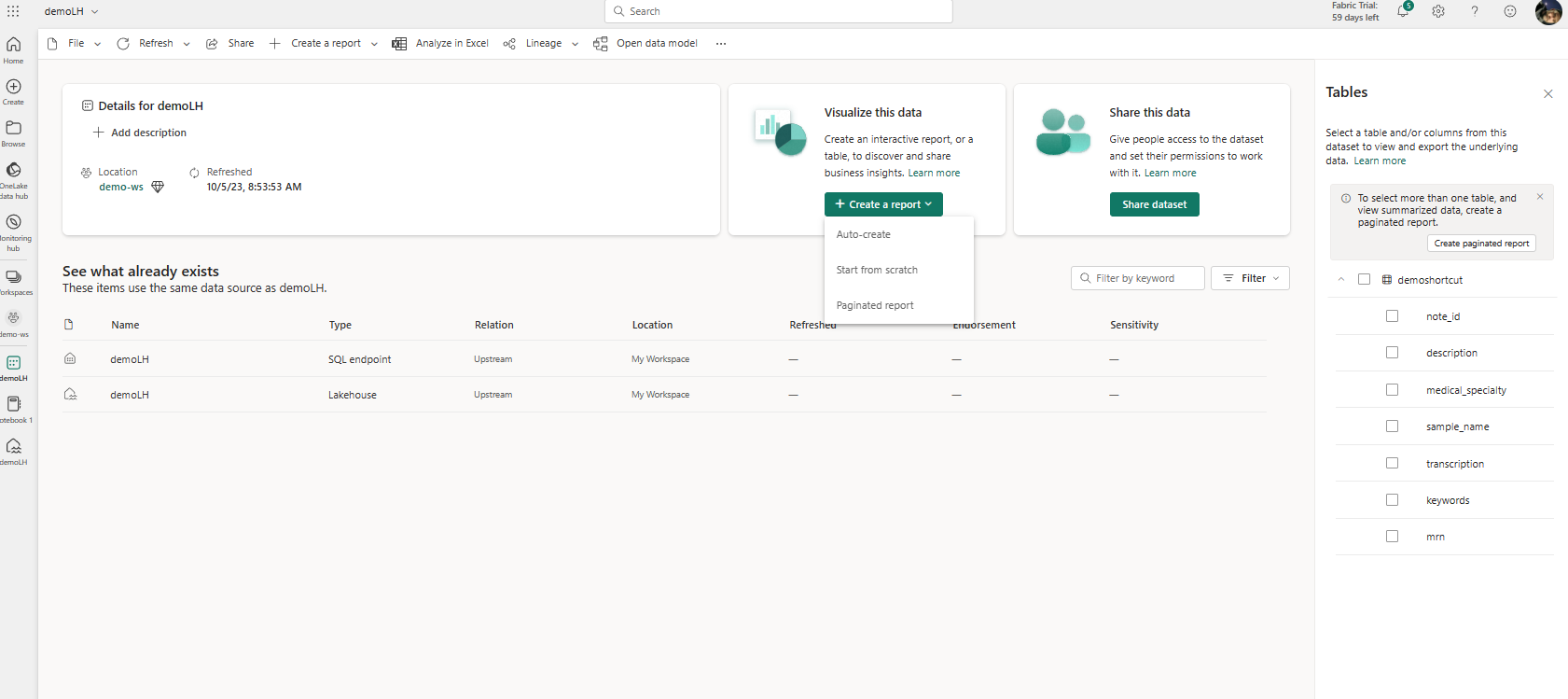
Task: Open settings gear icon
Action: click(x=1438, y=11)
